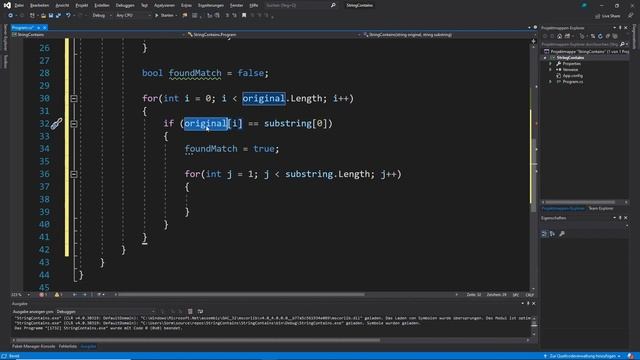Click the Live Share button
Screen dimensions: 640x360
[x=607, y=16]
